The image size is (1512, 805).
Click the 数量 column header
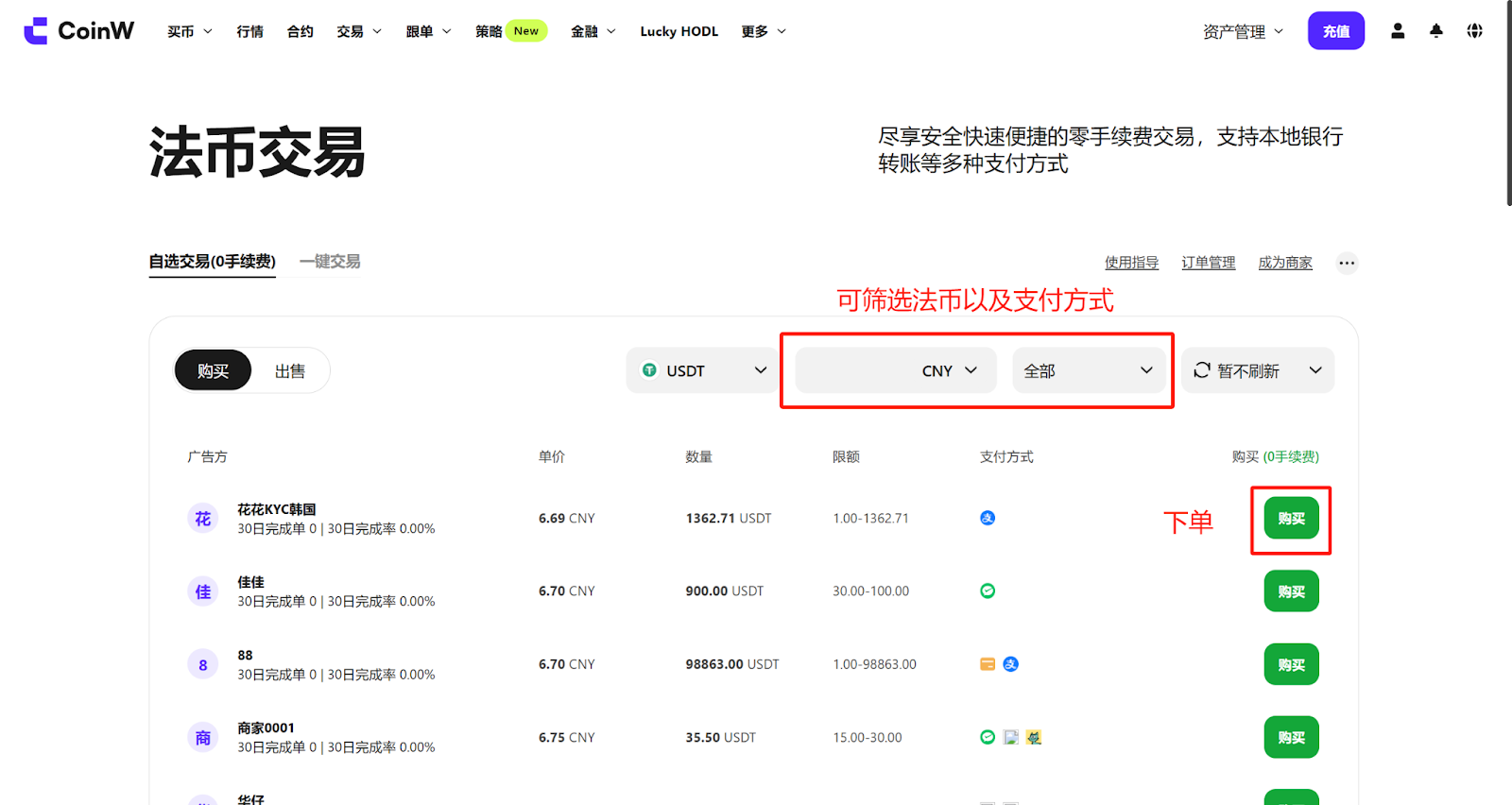click(699, 456)
